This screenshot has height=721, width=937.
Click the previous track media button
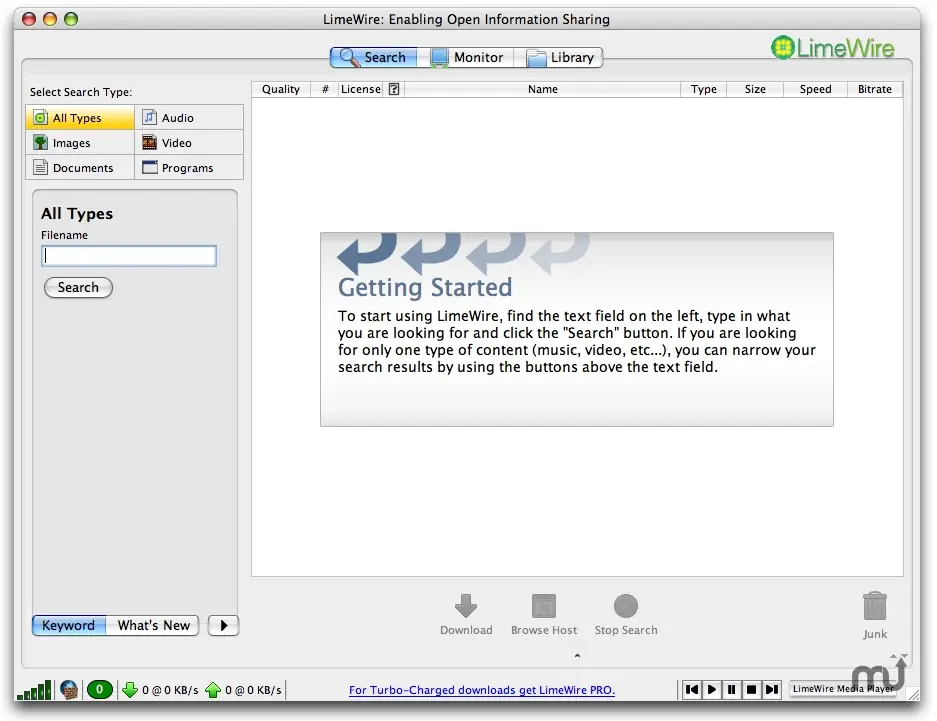(692, 689)
